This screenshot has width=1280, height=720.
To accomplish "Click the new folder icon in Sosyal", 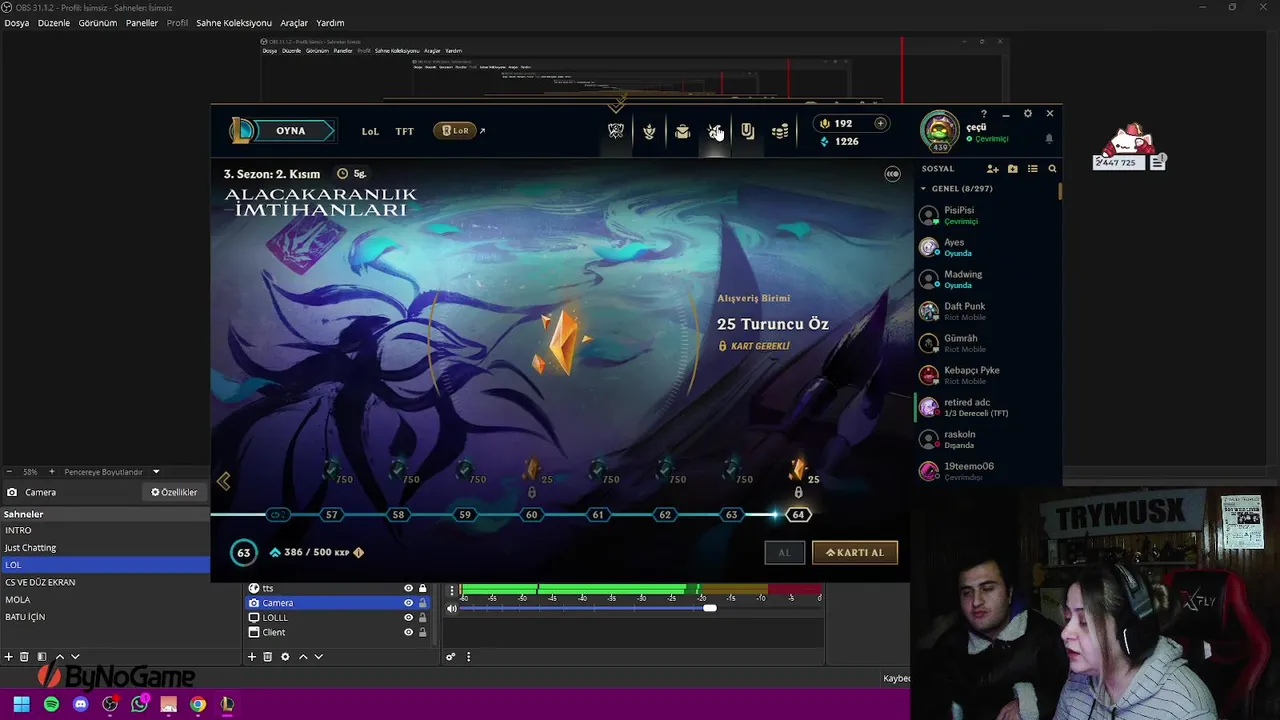I will pos(1012,169).
